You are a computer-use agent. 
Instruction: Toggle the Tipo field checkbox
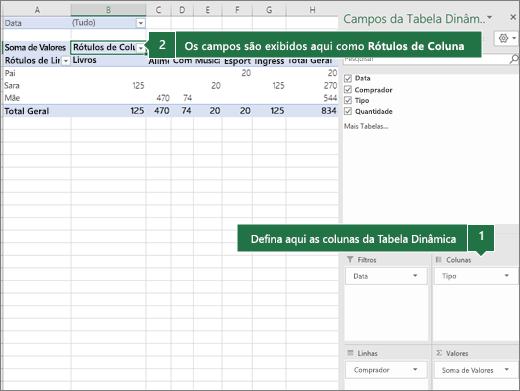point(348,100)
